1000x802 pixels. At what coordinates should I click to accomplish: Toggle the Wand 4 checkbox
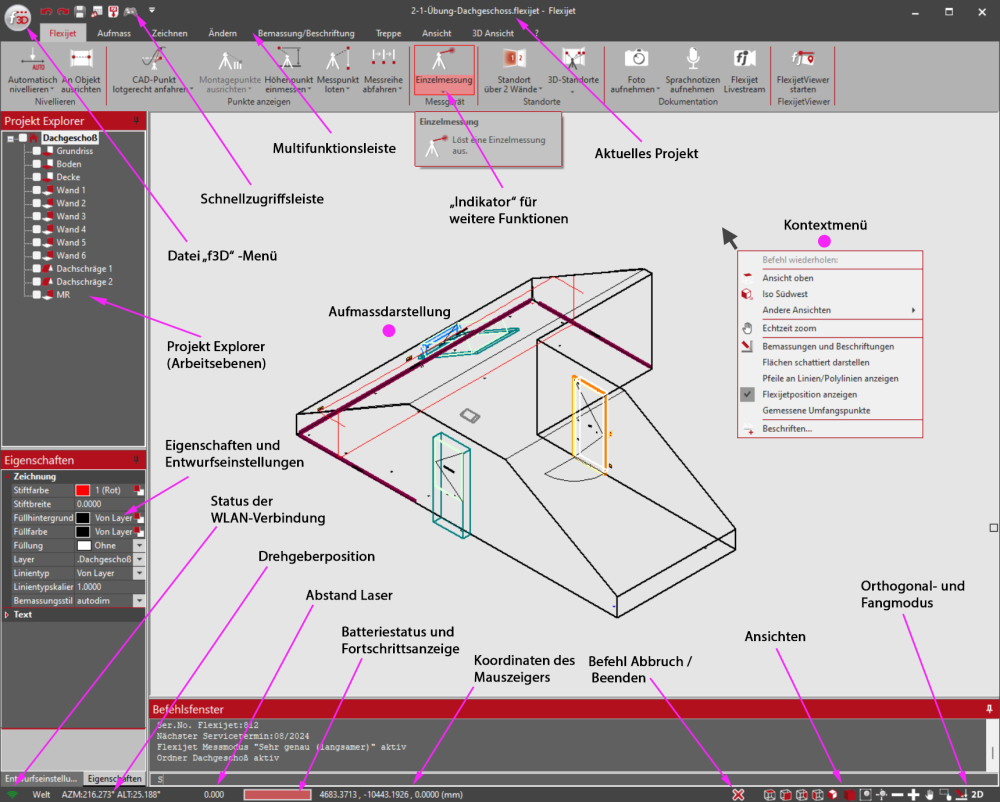click(37, 230)
